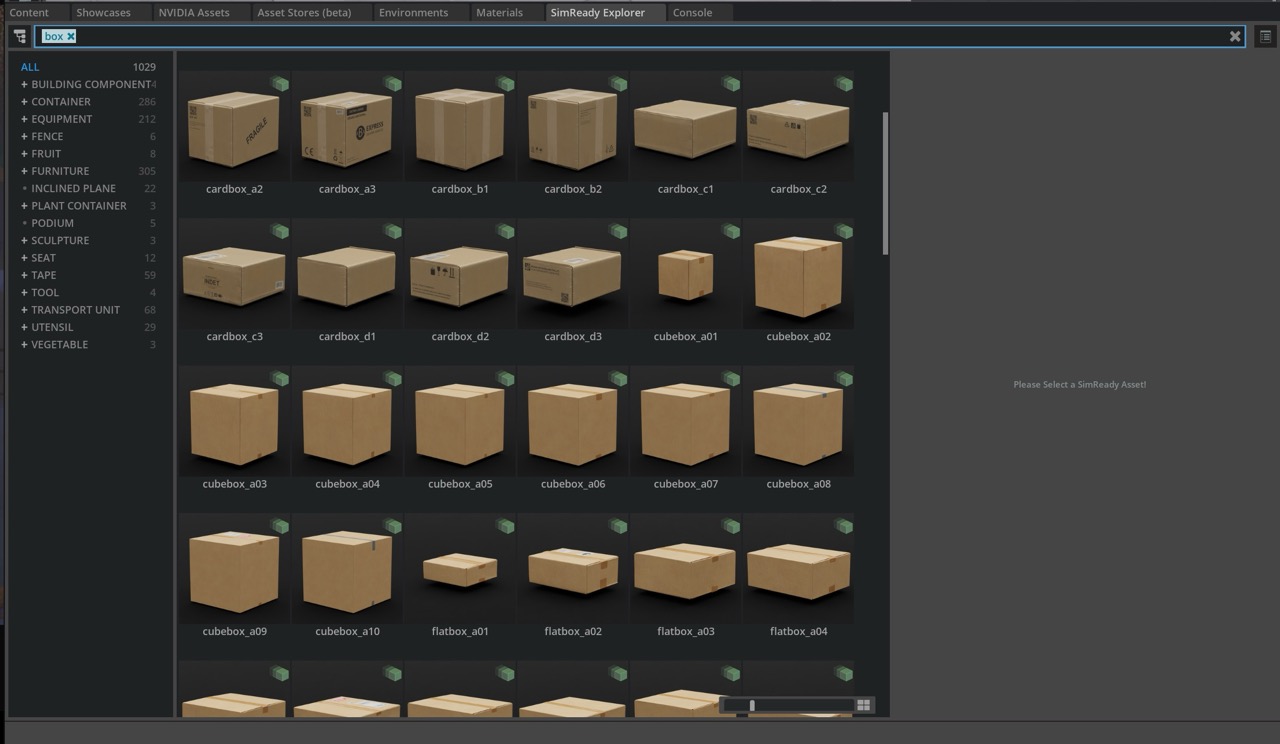Viewport: 1280px width, 744px height.
Task: Click green SimReady badge on cardbox_c2
Action: click(x=844, y=84)
